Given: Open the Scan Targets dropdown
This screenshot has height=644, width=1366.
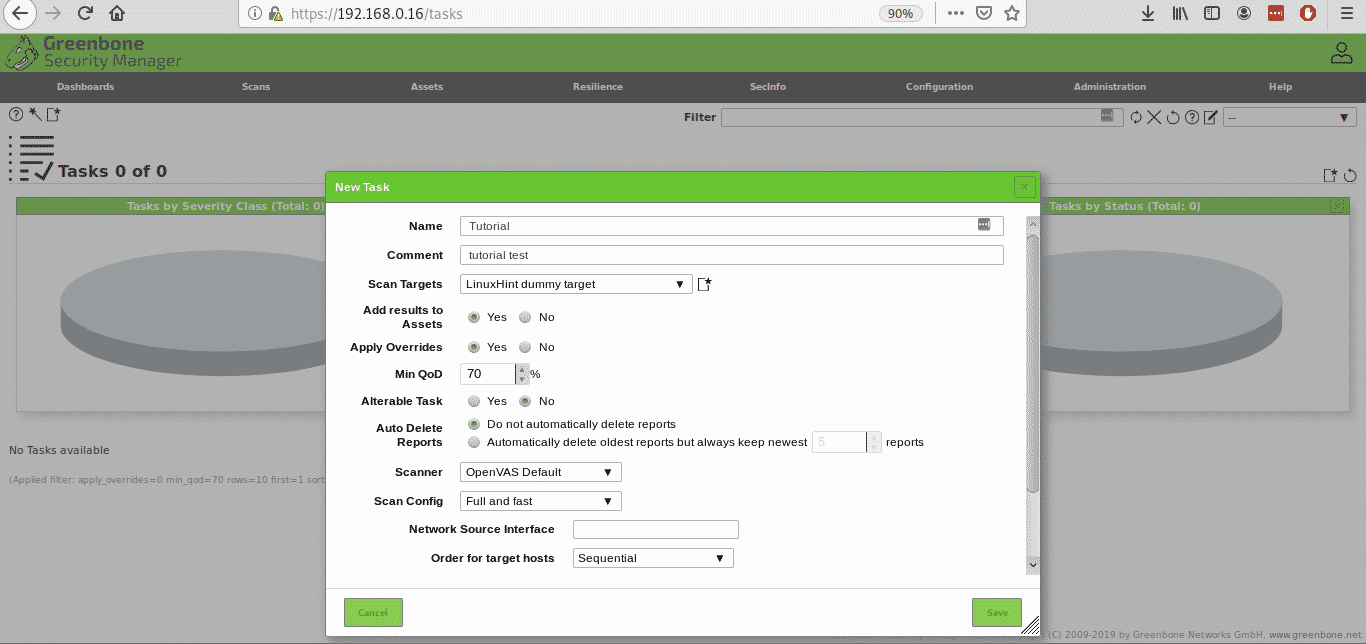Looking at the screenshot, I should coord(575,284).
